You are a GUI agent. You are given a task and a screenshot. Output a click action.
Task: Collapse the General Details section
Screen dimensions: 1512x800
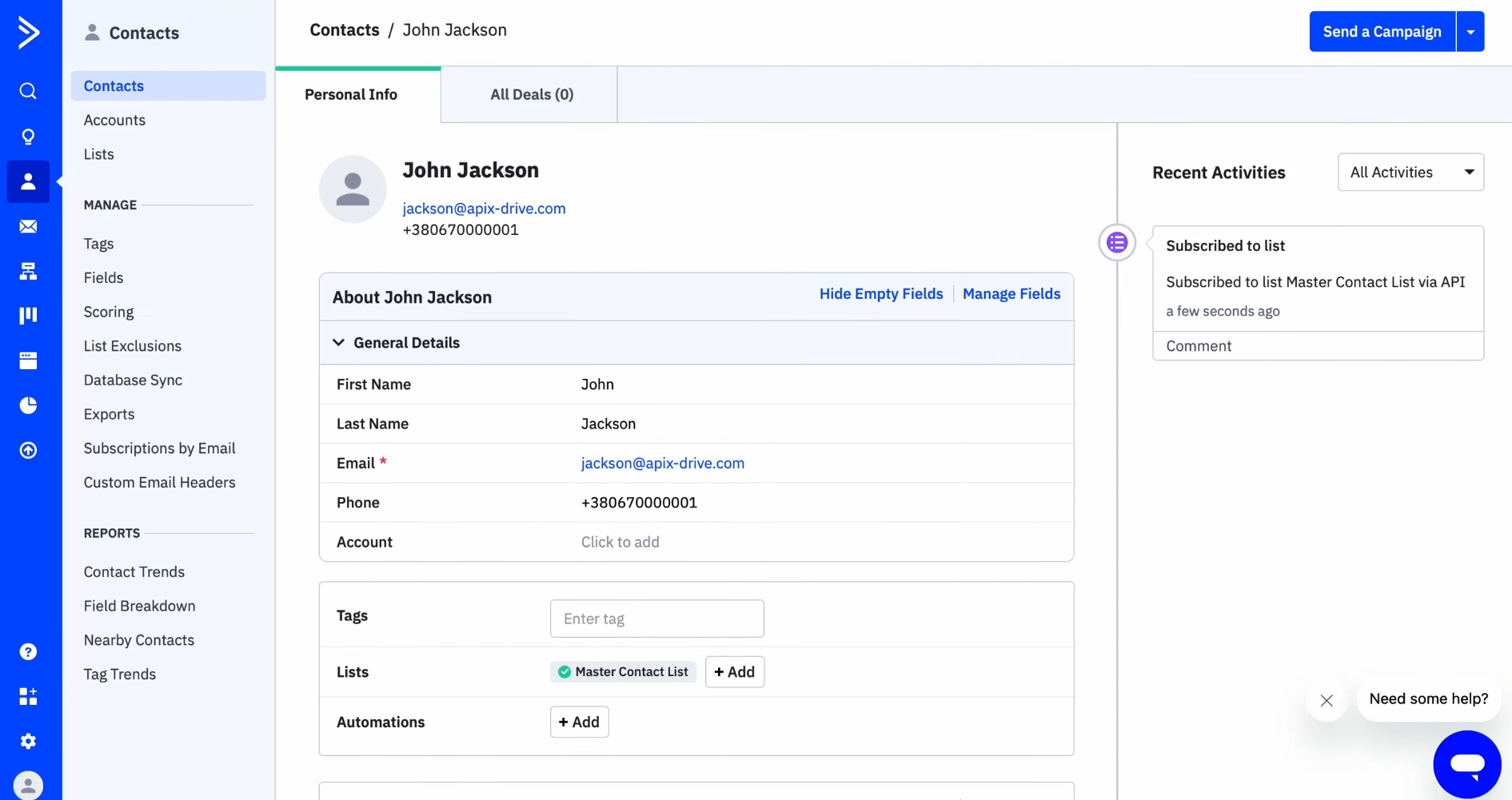339,342
